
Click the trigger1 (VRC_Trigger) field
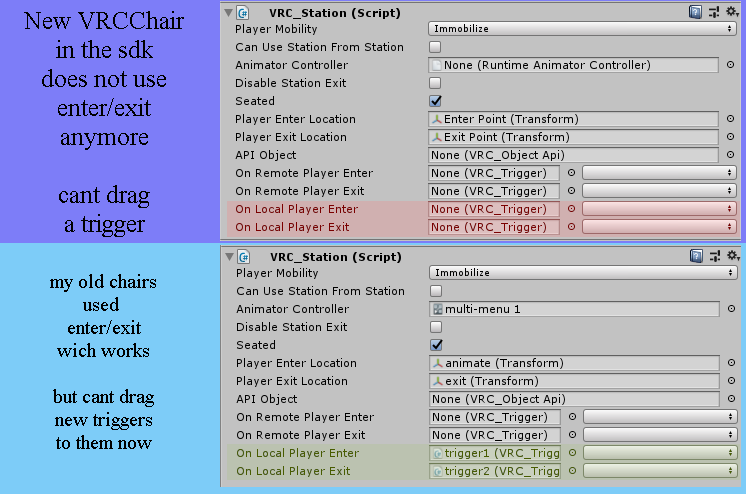pyautogui.click(x=495, y=454)
